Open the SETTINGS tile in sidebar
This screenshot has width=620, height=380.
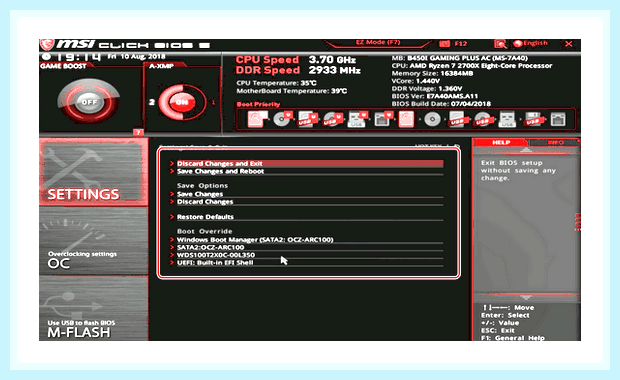pos(93,171)
